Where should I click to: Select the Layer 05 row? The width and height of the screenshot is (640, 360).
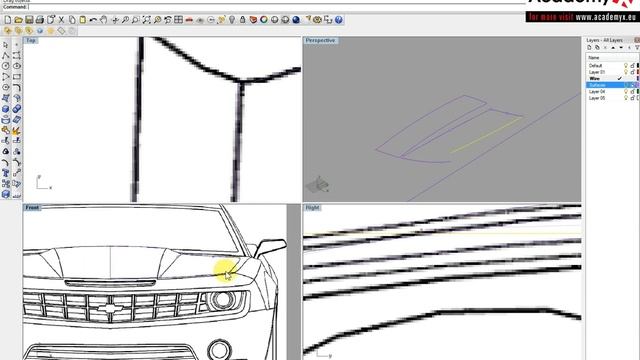click(x=612, y=98)
